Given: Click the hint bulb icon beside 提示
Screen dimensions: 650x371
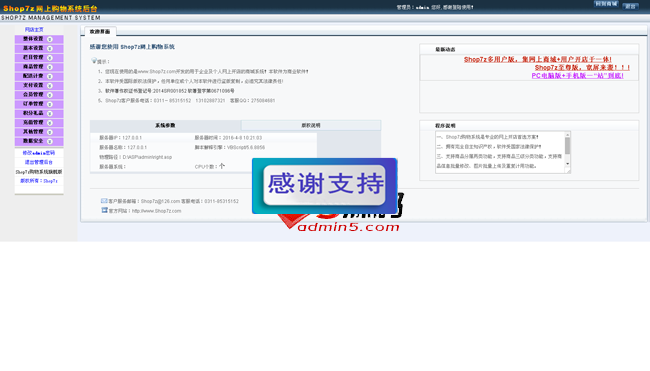Looking at the screenshot, I should [x=94, y=61].
